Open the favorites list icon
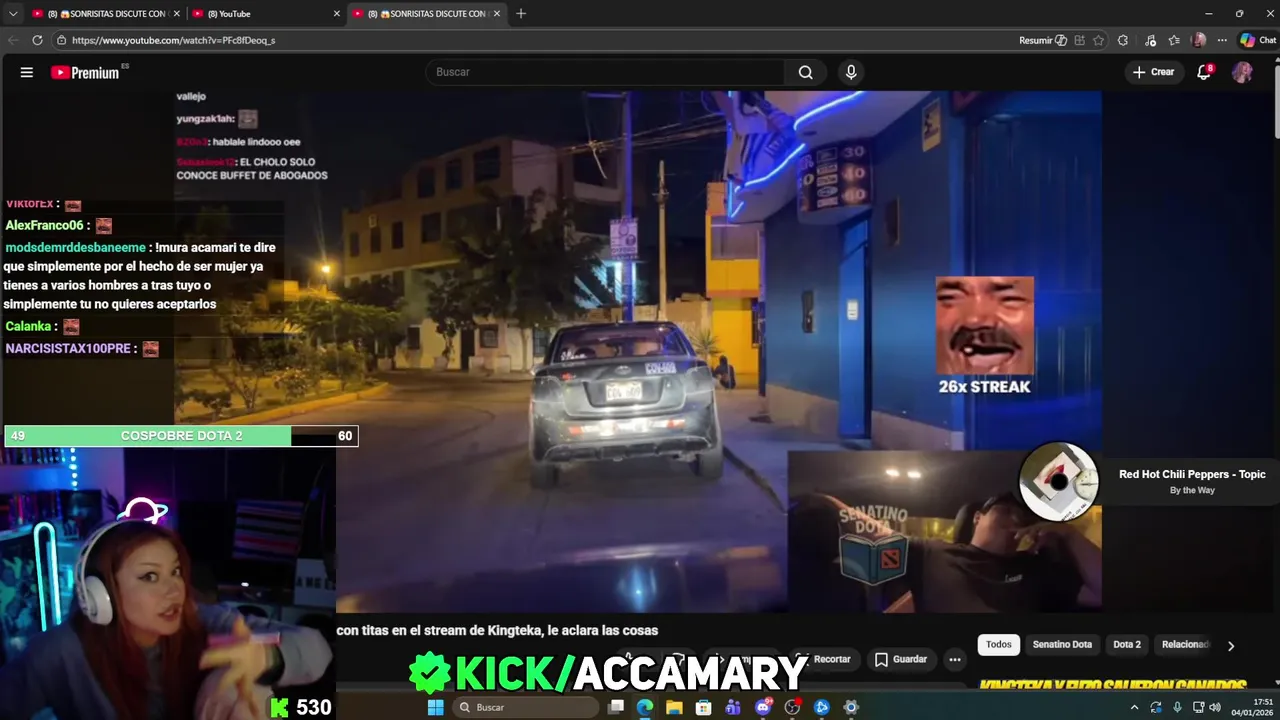The height and width of the screenshot is (720, 1280). point(1174,40)
